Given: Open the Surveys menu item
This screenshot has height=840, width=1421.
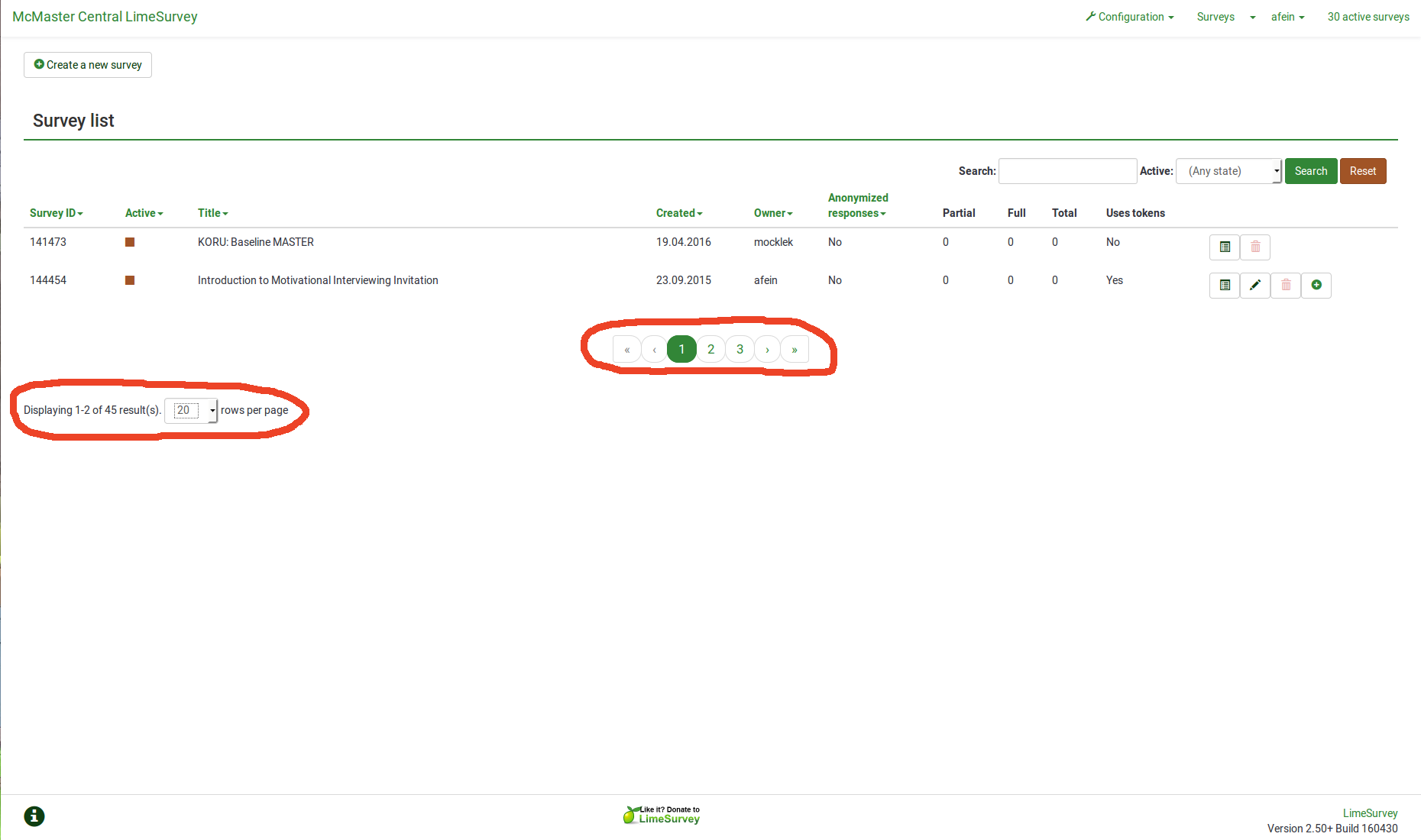Looking at the screenshot, I should (x=1215, y=17).
